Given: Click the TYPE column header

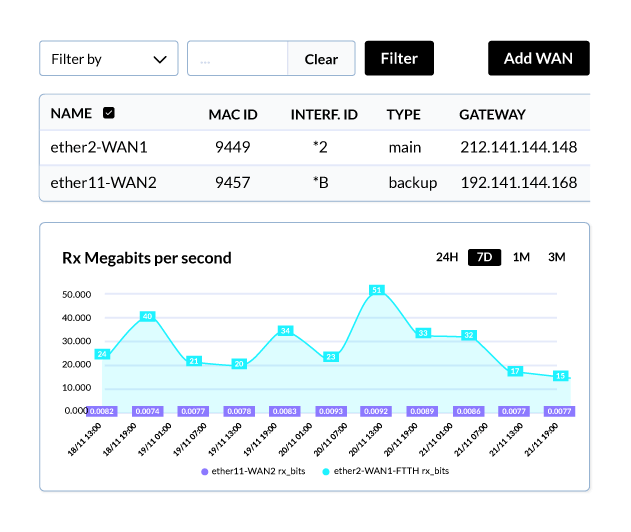Looking at the screenshot, I should tap(404, 115).
